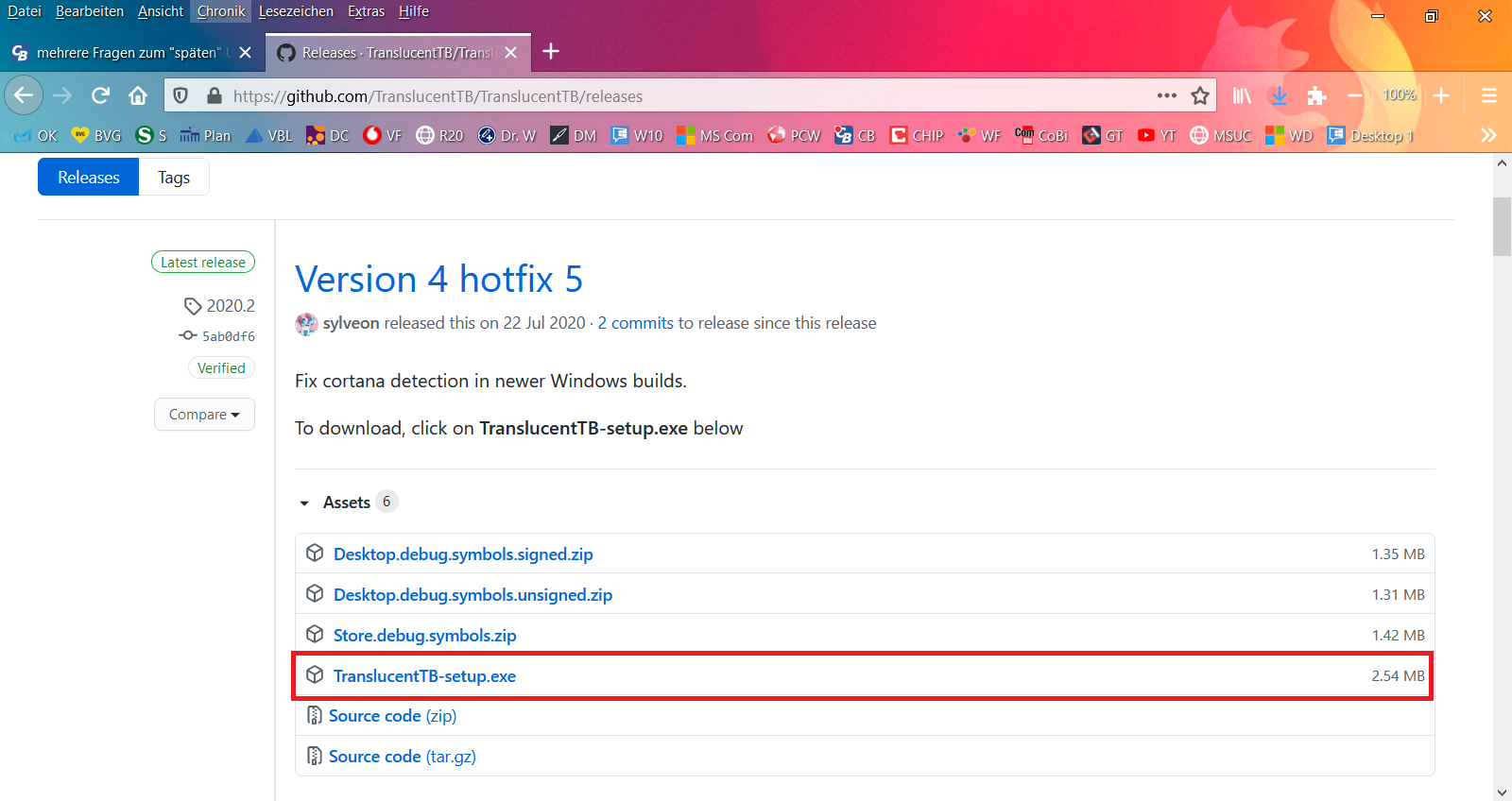Image resolution: width=1512 pixels, height=801 pixels.
Task: Open a new tab with plus button
Action: 551,52
